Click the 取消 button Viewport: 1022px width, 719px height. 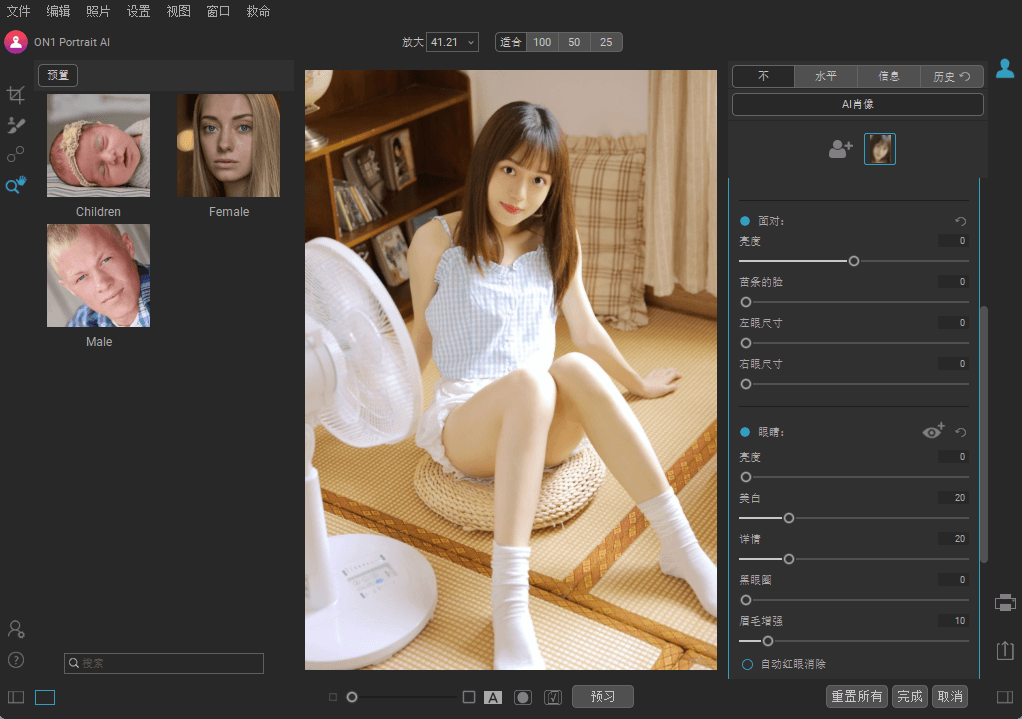point(950,696)
